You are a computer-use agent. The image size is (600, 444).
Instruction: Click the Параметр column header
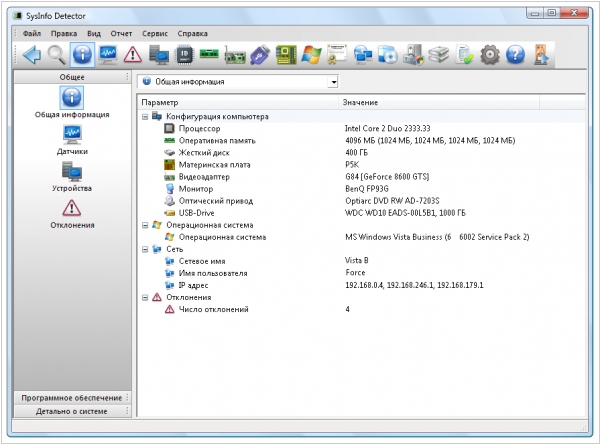(x=238, y=103)
